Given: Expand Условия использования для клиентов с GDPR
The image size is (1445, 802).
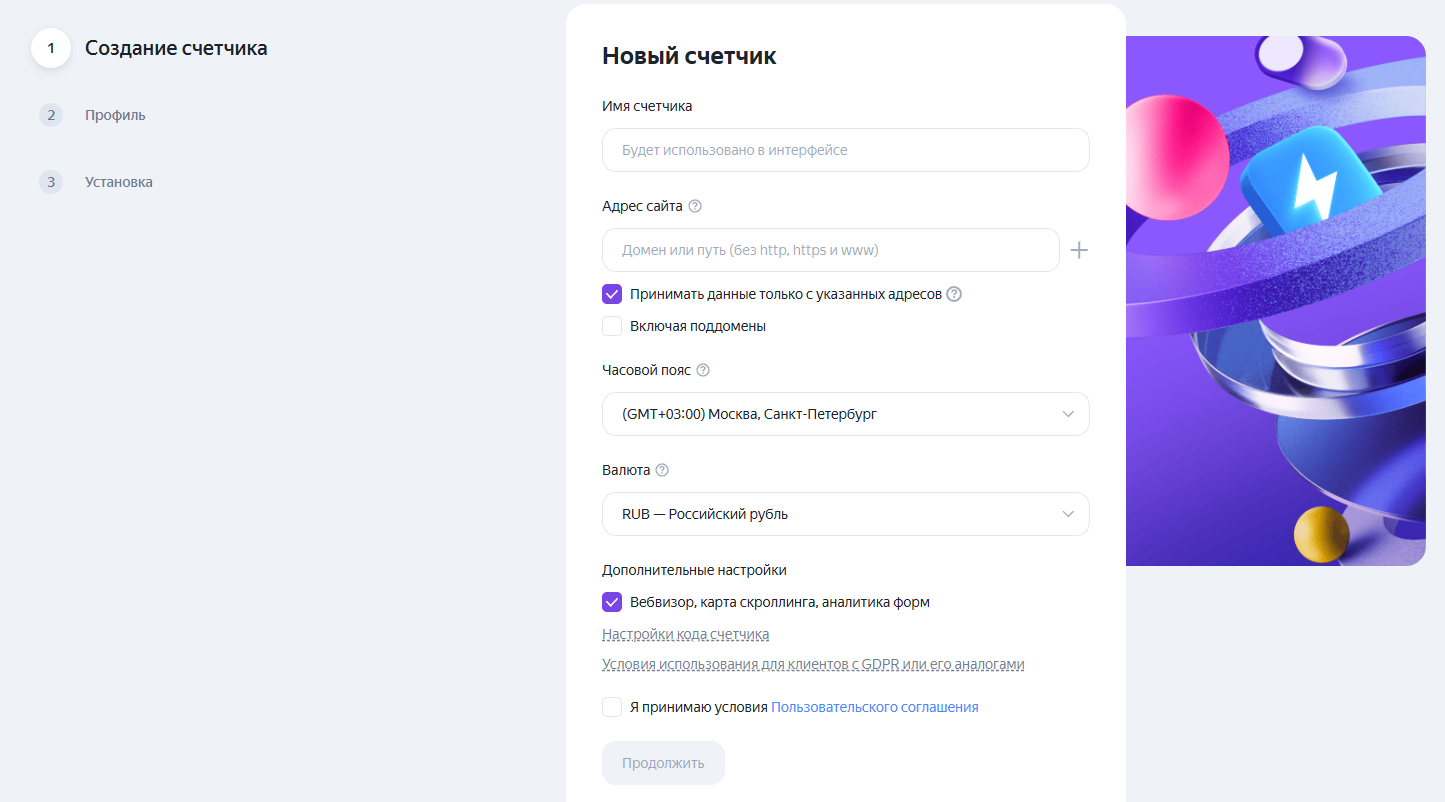Looking at the screenshot, I should click(813, 664).
